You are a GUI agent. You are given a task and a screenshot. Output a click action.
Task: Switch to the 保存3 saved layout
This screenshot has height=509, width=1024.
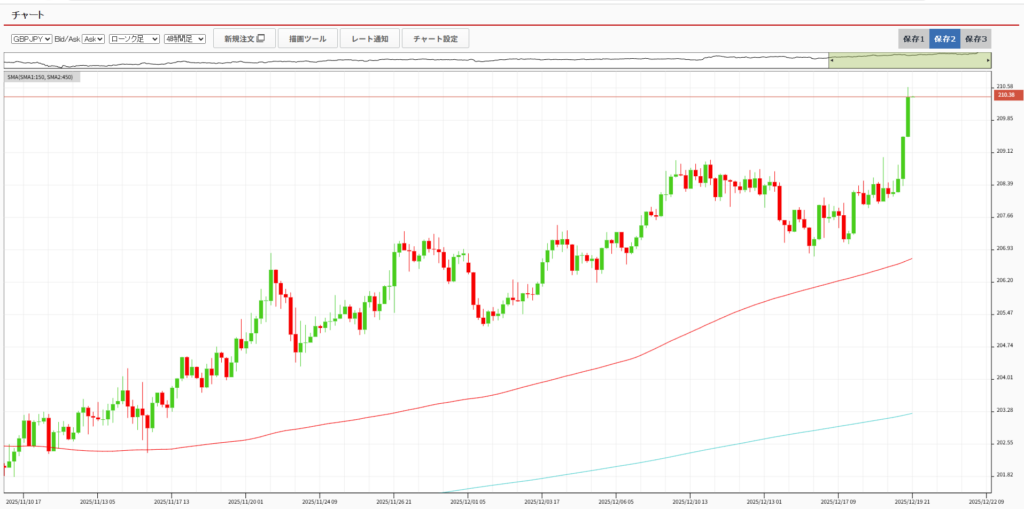click(974, 39)
